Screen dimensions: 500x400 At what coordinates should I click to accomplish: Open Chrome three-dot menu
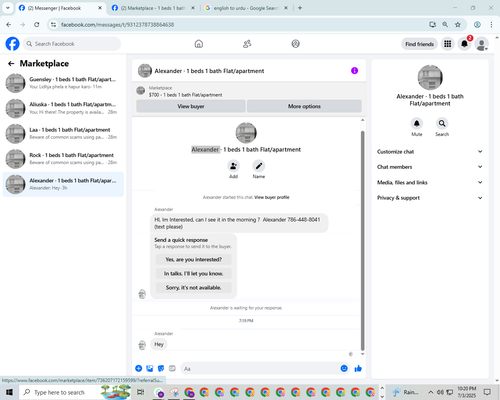(491, 24)
